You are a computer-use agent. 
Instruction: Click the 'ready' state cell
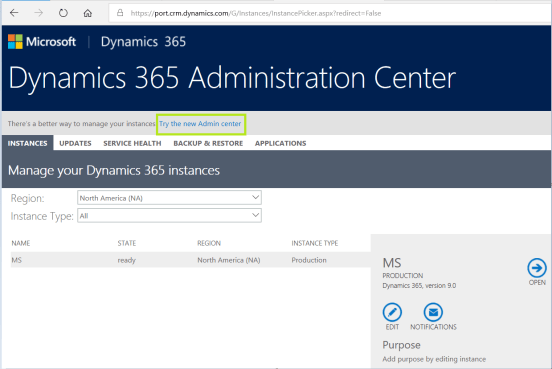click(x=126, y=260)
